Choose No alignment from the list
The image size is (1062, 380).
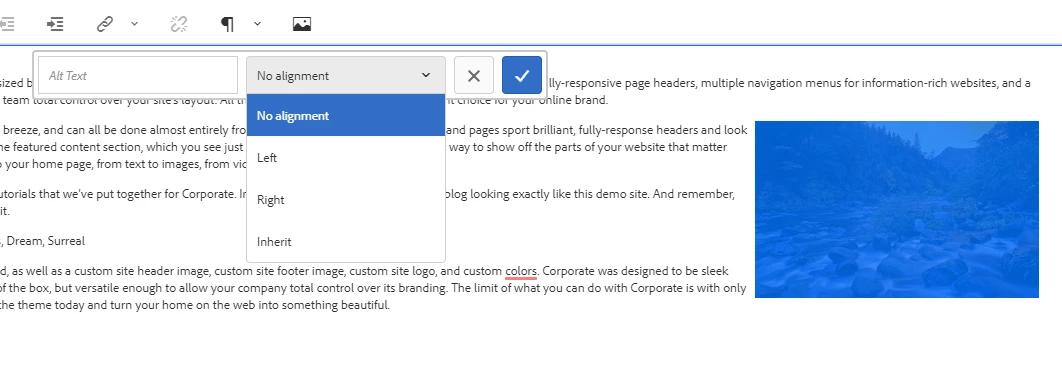(x=345, y=115)
